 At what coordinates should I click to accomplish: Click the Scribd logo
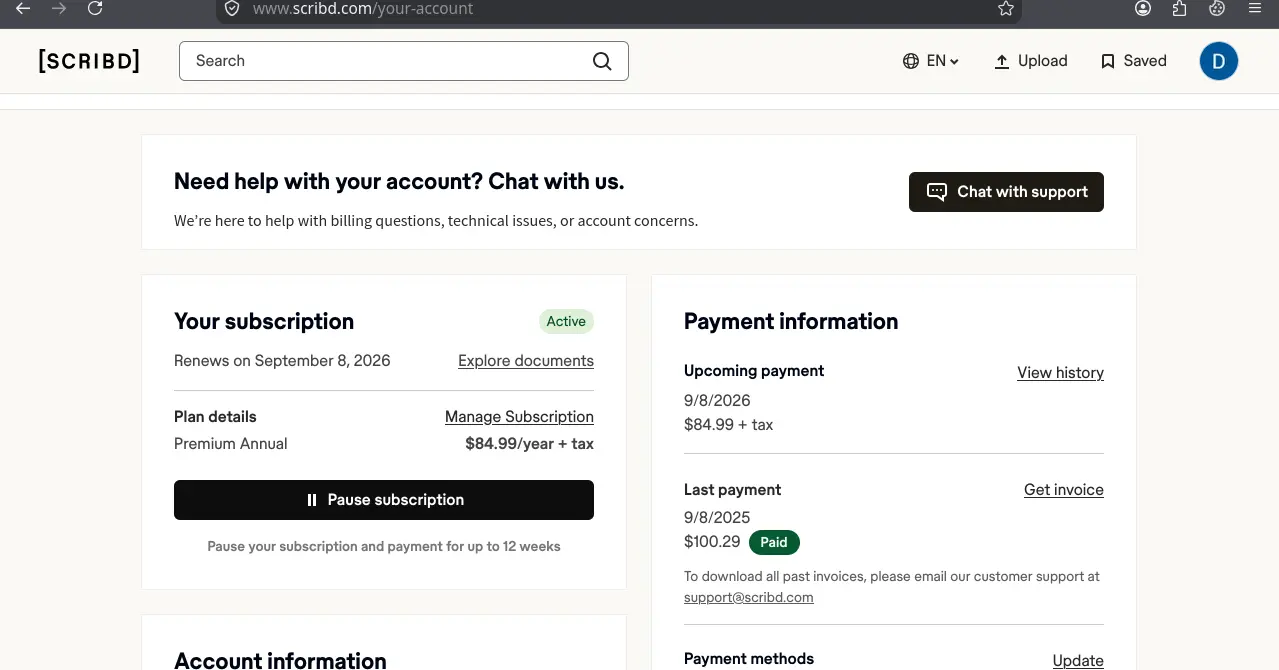89,61
